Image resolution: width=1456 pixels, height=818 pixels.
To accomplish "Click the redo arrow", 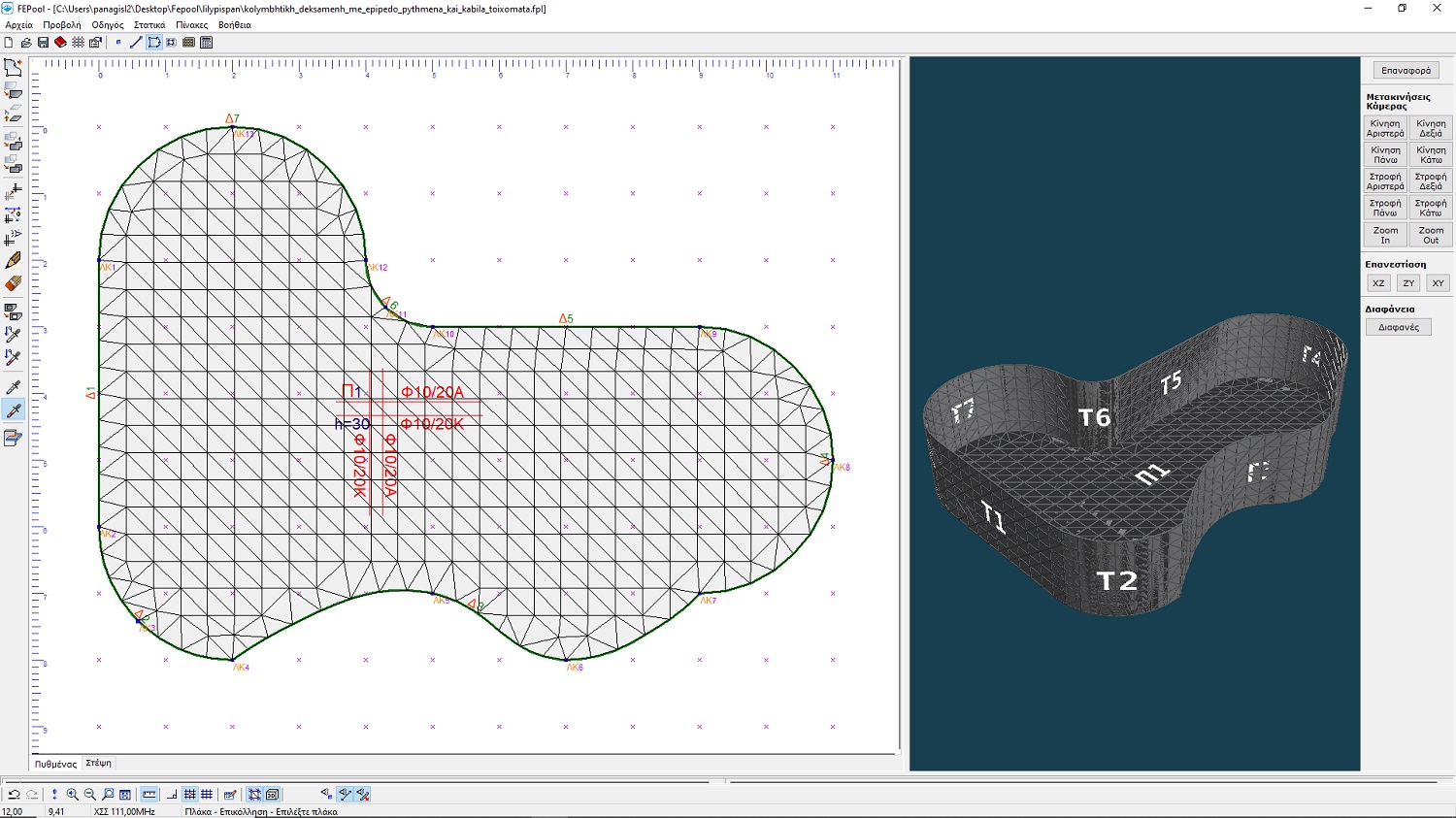I will [x=32, y=795].
